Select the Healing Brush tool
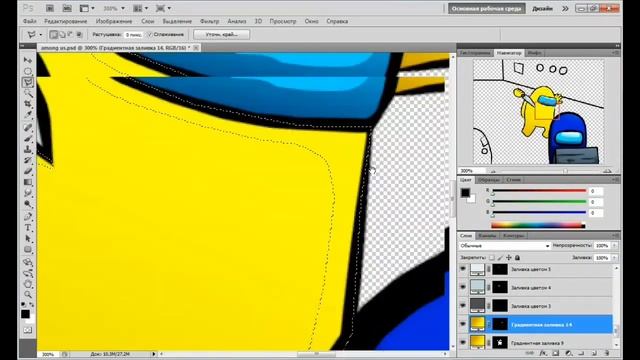Image resolution: width=640 pixels, height=360 pixels. coord(28,127)
